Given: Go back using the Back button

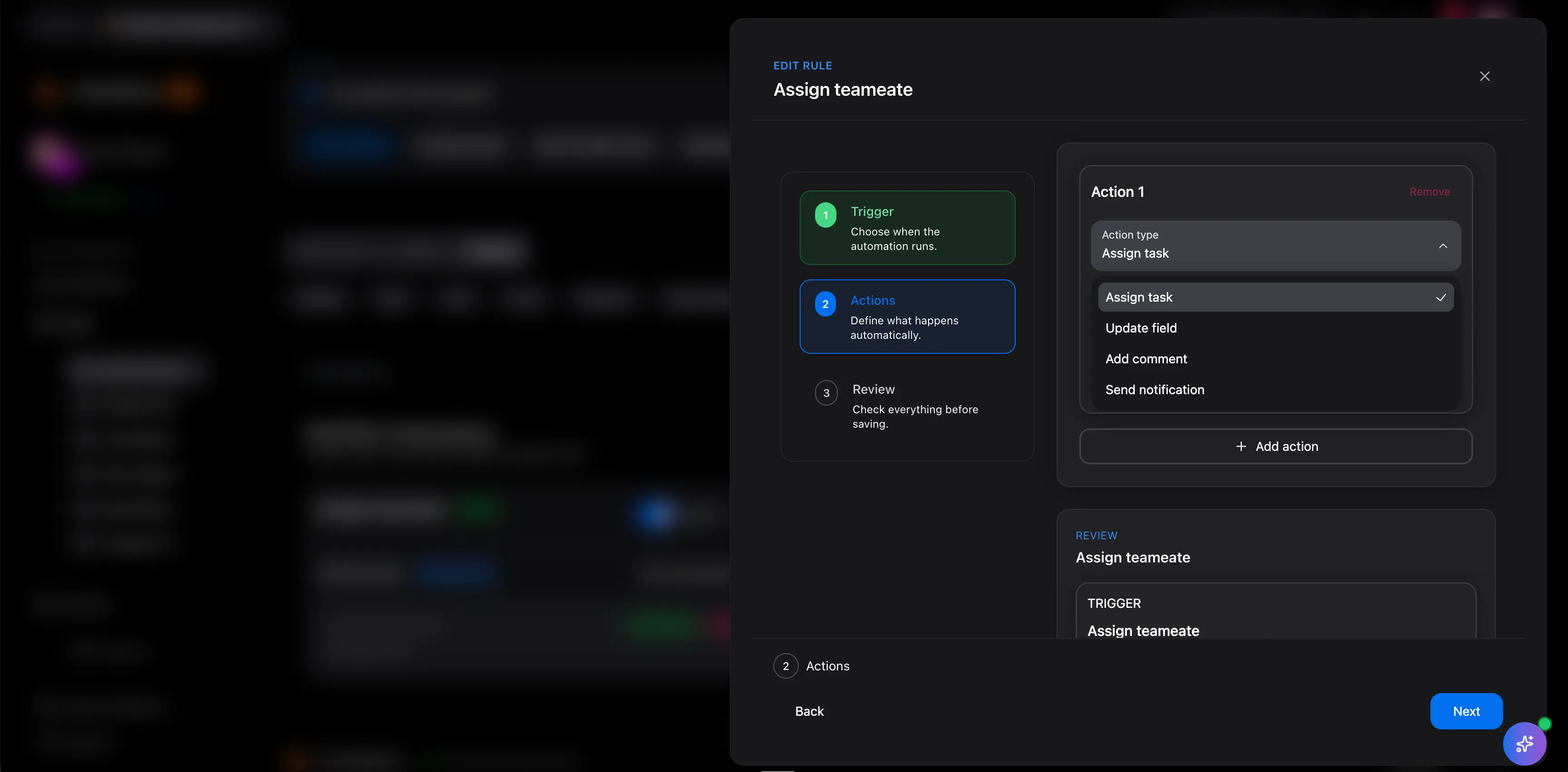Looking at the screenshot, I should pyautogui.click(x=809, y=711).
